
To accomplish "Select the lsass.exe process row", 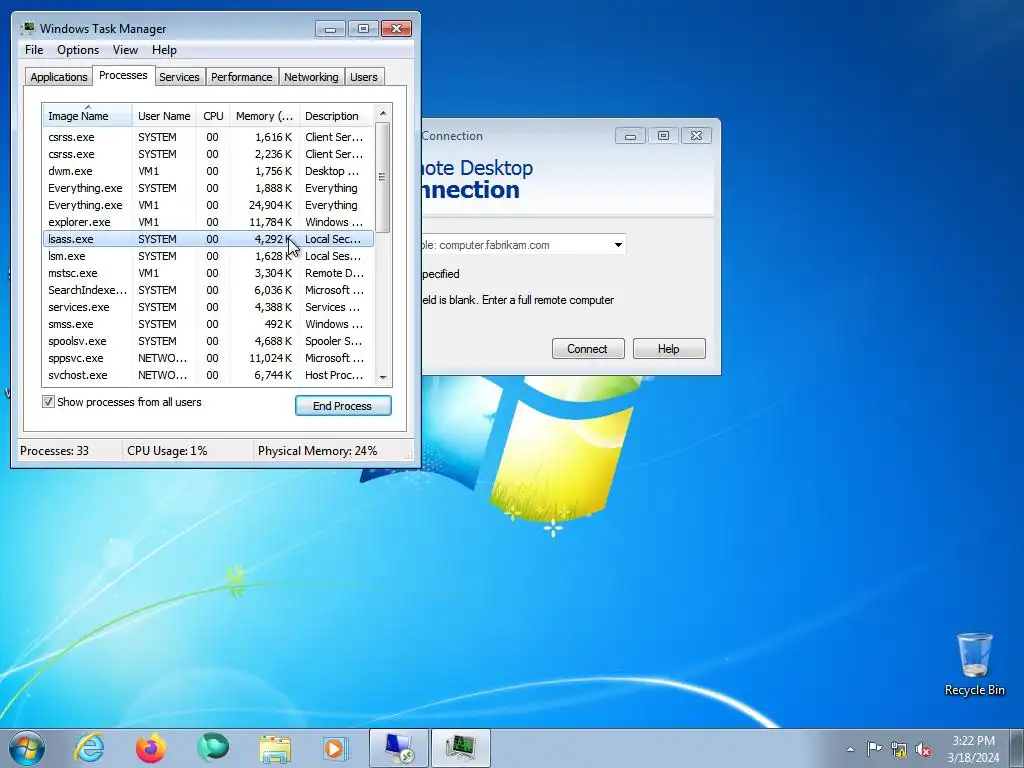I will (x=208, y=239).
